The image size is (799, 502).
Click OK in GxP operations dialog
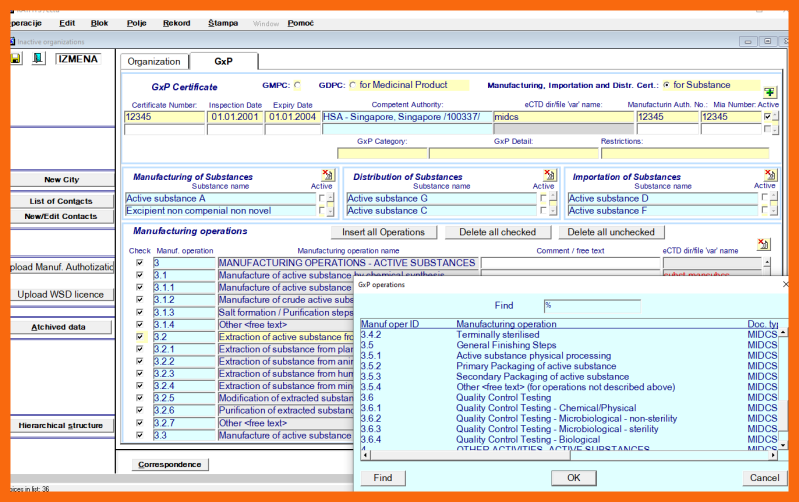tap(573, 478)
